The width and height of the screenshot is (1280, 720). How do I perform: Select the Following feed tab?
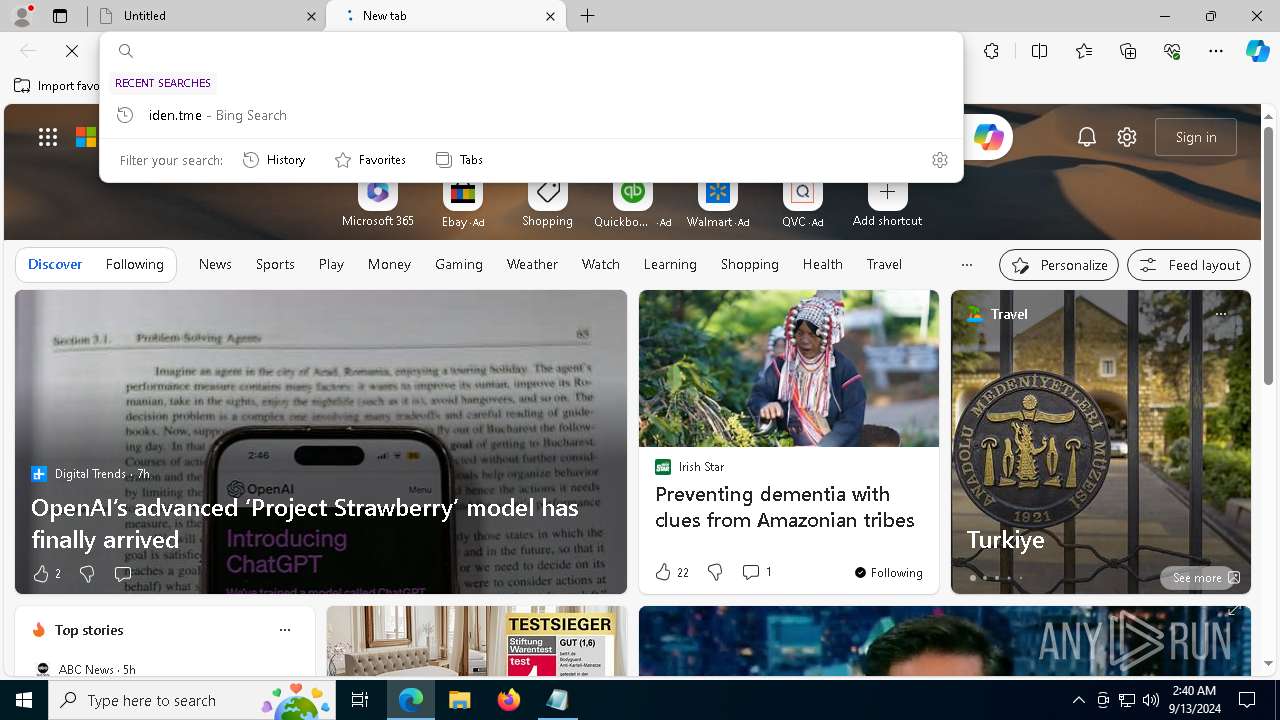(x=134, y=264)
